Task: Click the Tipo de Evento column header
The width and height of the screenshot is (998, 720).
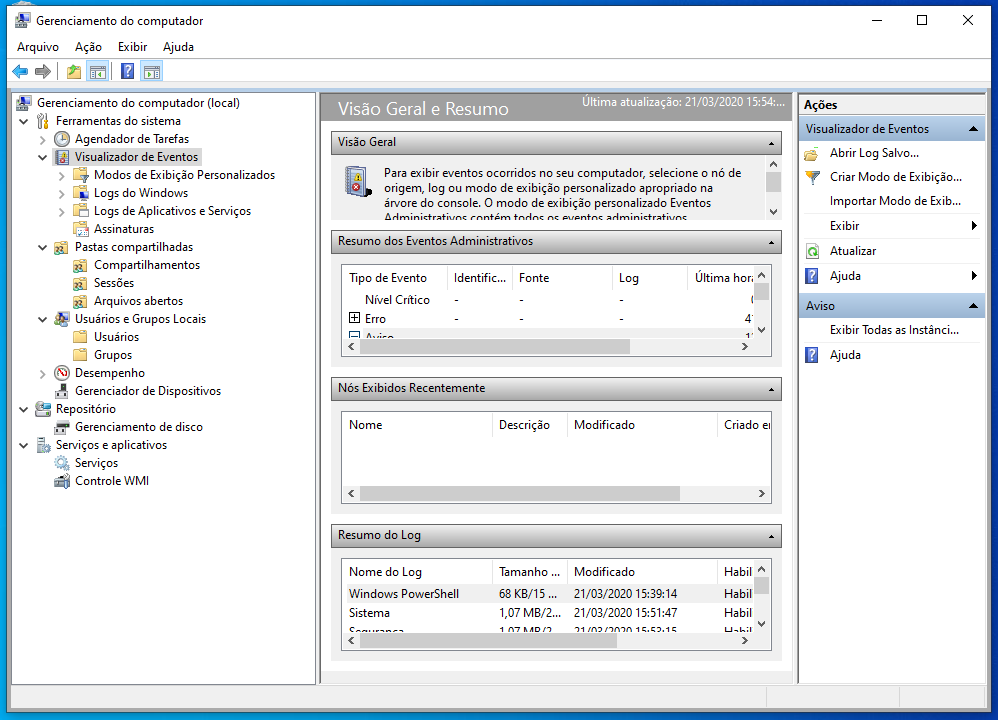Action: click(x=395, y=278)
